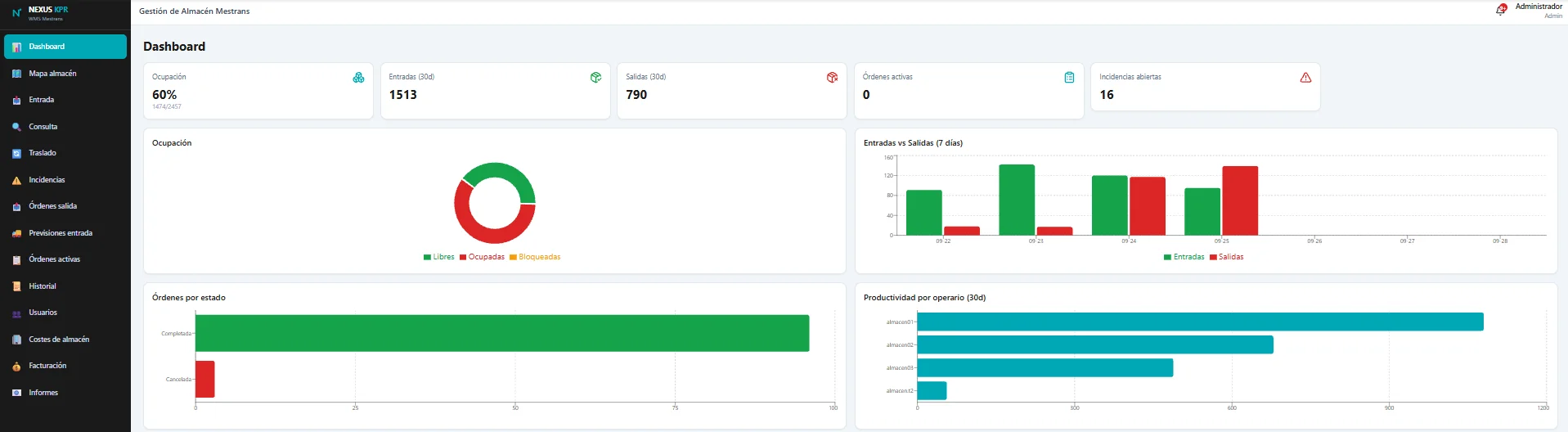Screen dimensions: 1568x432
Task: Click the Consulta magnifier icon
Action: 16,127
